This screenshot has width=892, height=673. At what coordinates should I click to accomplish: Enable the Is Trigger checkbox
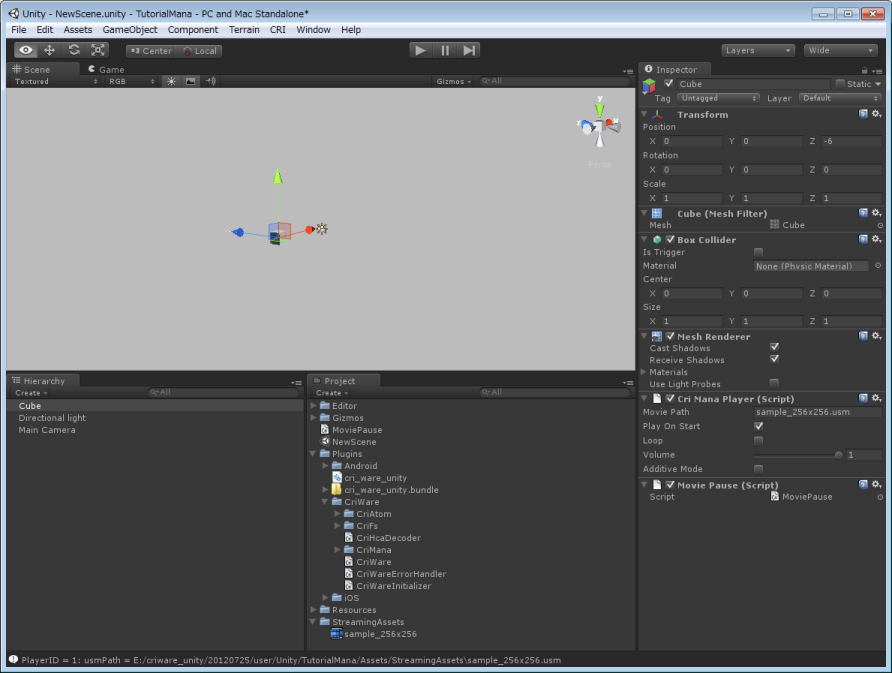coord(758,252)
